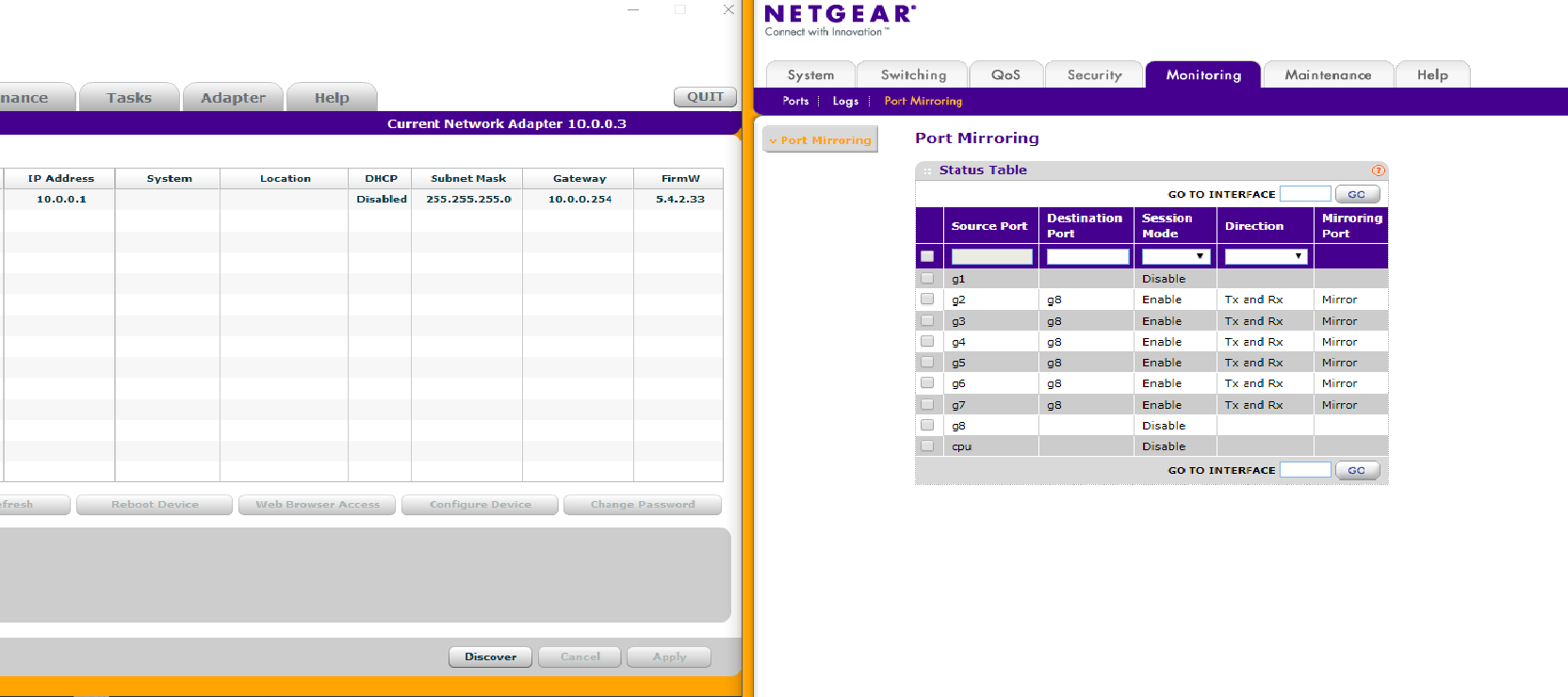Focus the Destination Port input field
Screen dimensions: 1568x697
click(x=1087, y=256)
